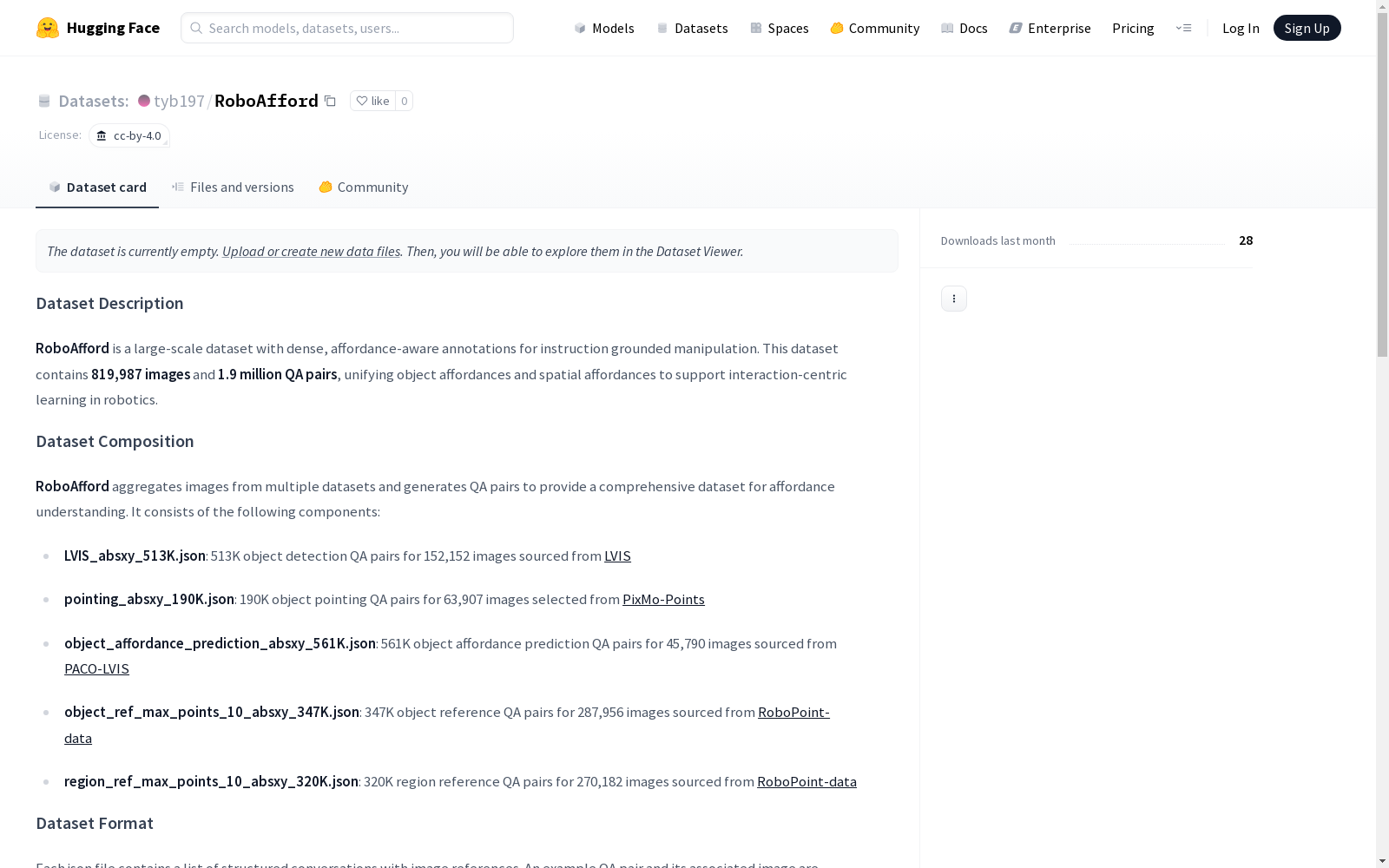Open RoboPoint-data link in object_ref item
1389x868 pixels.
pos(793,712)
